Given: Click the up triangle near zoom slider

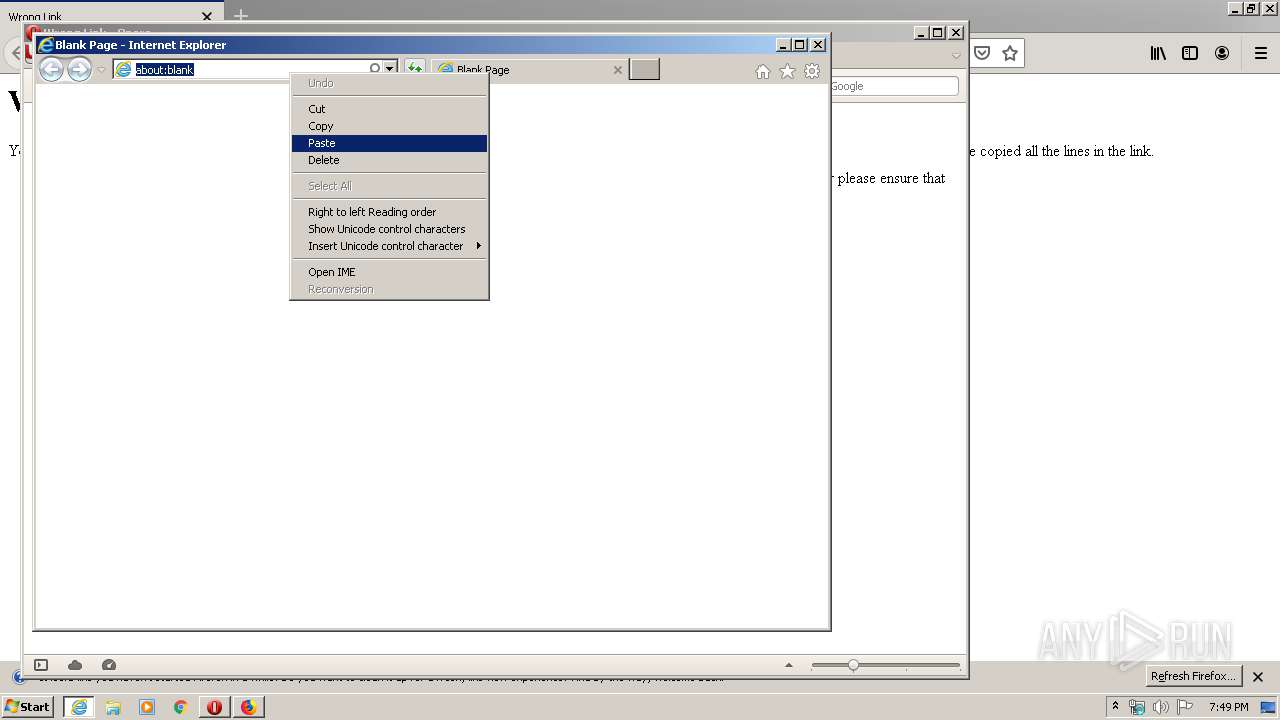Looking at the screenshot, I should point(789,665).
